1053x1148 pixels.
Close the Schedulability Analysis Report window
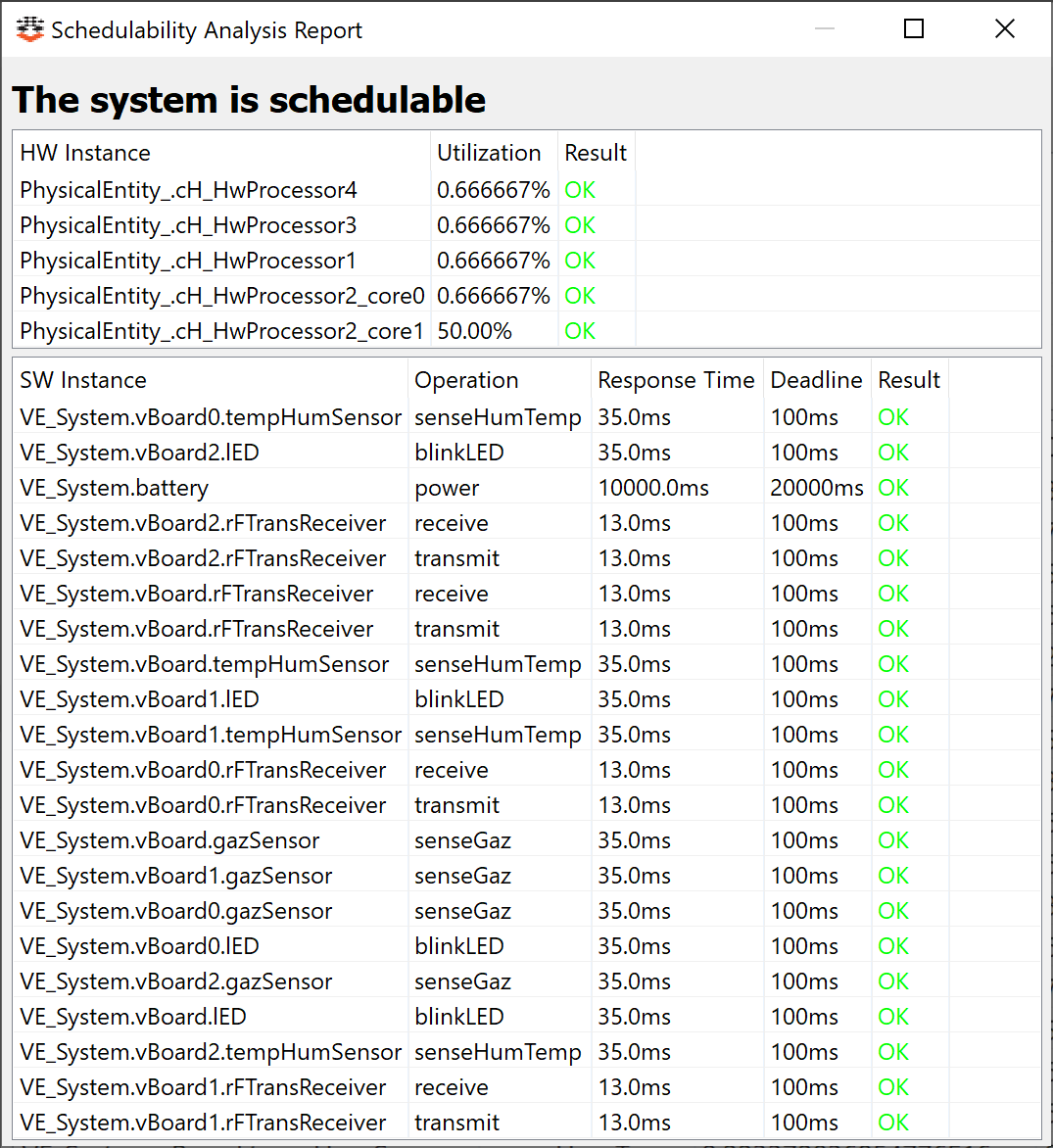pos(1005,28)
